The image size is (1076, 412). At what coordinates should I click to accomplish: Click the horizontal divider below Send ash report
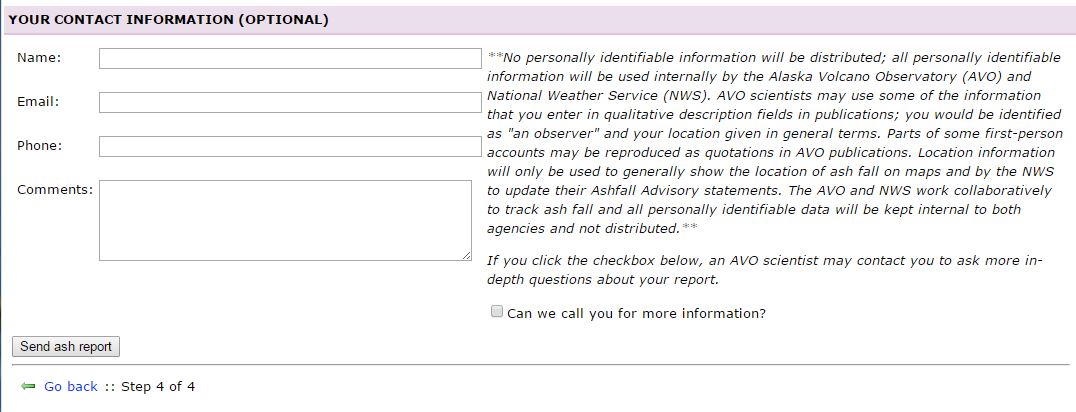[x=541, y=365]
